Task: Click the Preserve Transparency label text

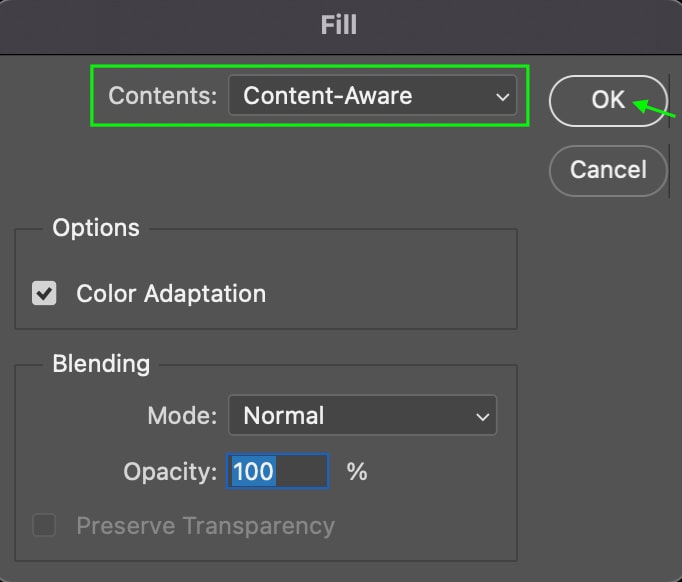Action: (x=206, y=526)
